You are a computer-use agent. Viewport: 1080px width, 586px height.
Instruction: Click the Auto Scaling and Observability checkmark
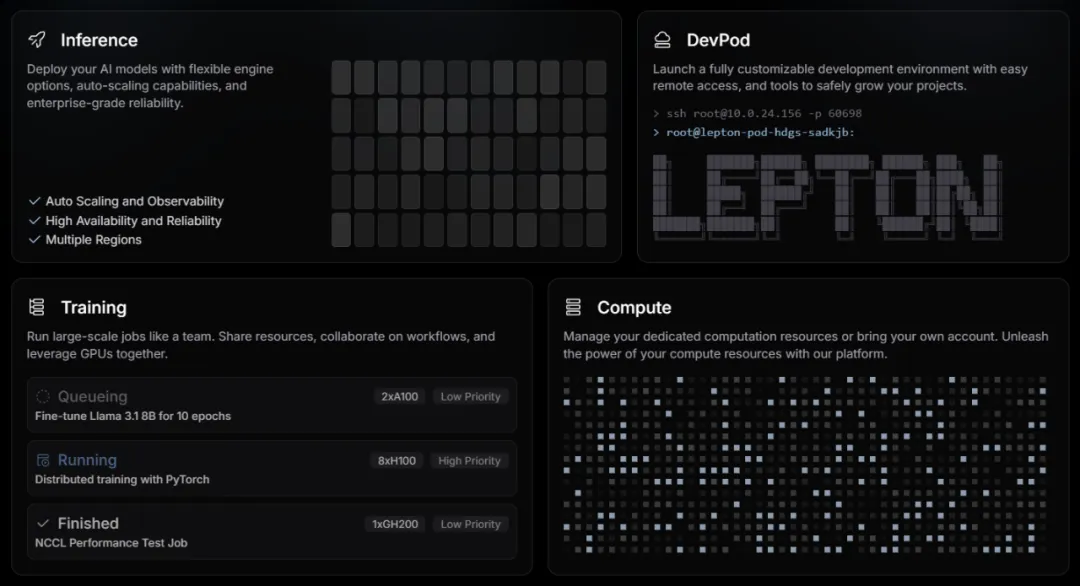point(35,201)
